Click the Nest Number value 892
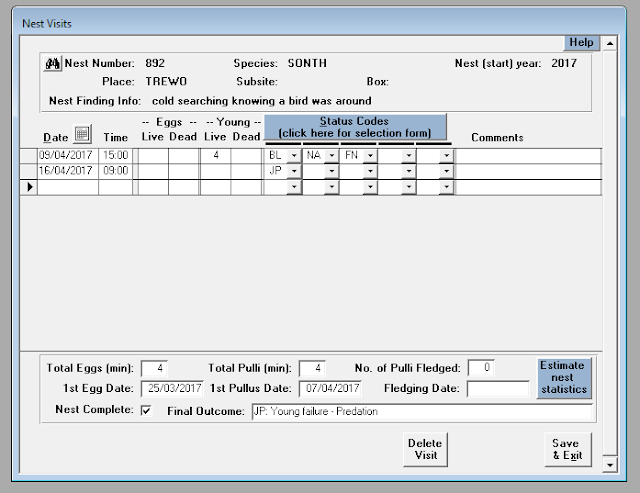 point(155,63)
